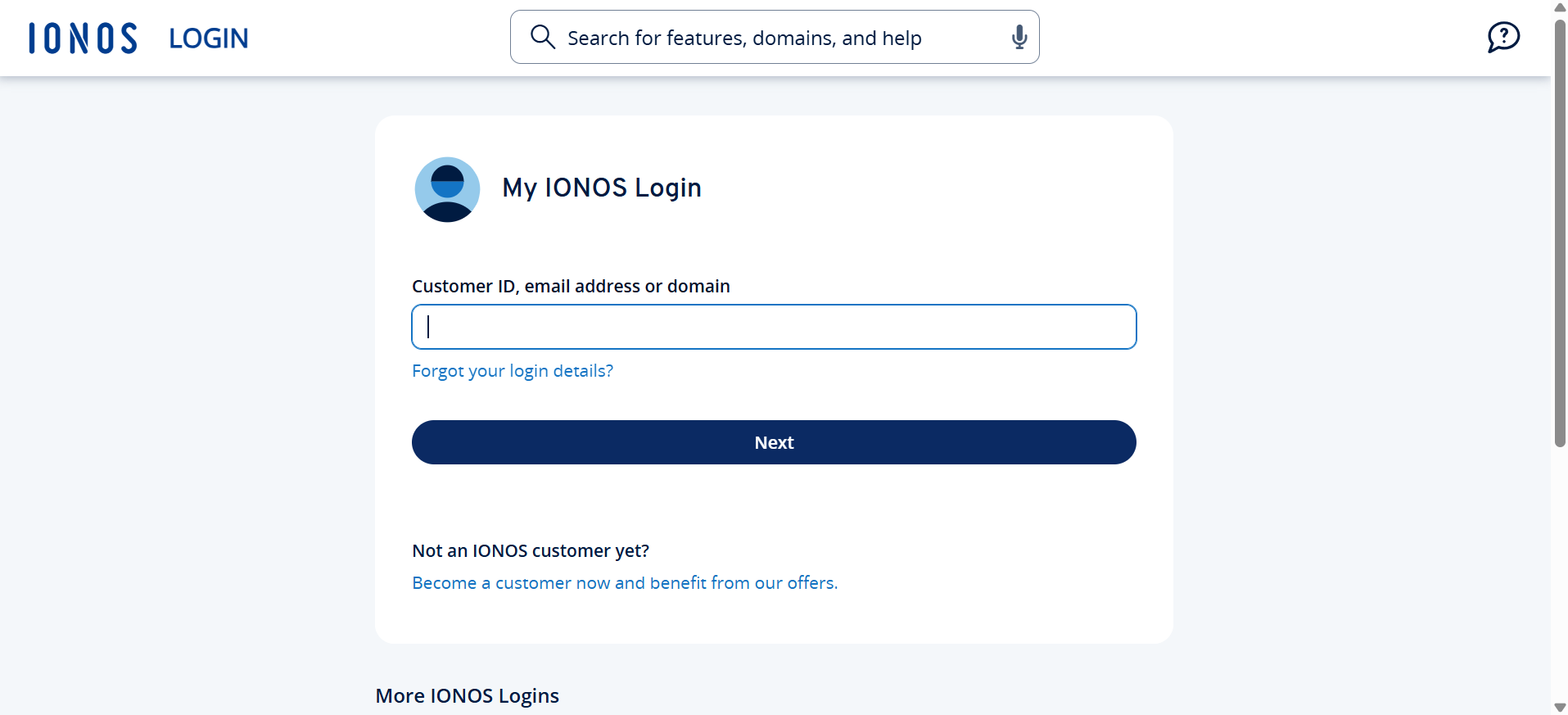This screenshot has width=1568, height=715.
Task: Open Become a customer now link
Action: point(625,583)
